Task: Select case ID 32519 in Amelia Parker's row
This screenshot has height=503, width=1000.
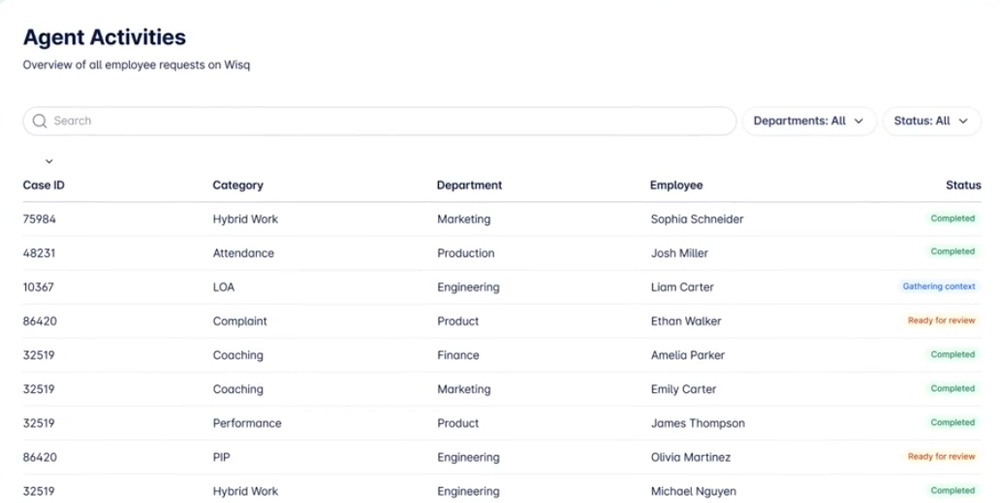Action: [39, 355]
